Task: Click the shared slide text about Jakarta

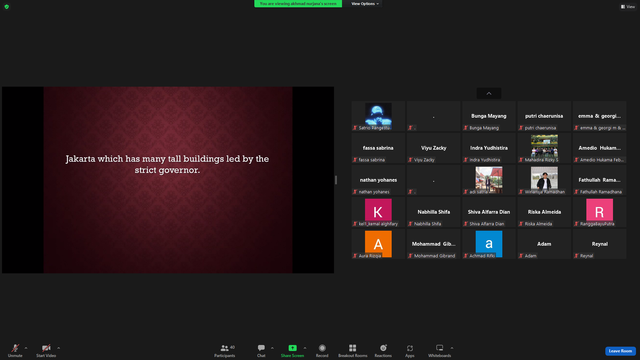Action: click(x=167, y=164)
